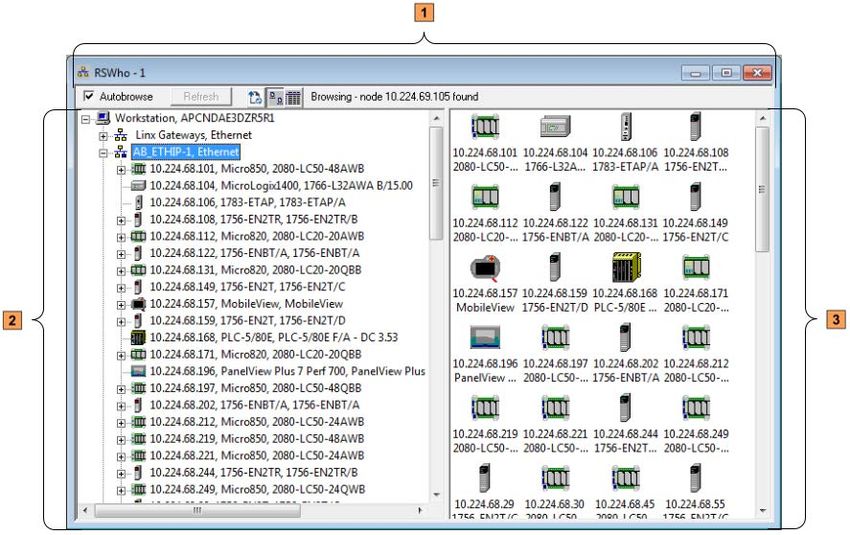Click the Refresh button
The width and height of the screenshot is (850, 535).
[201, 96]
